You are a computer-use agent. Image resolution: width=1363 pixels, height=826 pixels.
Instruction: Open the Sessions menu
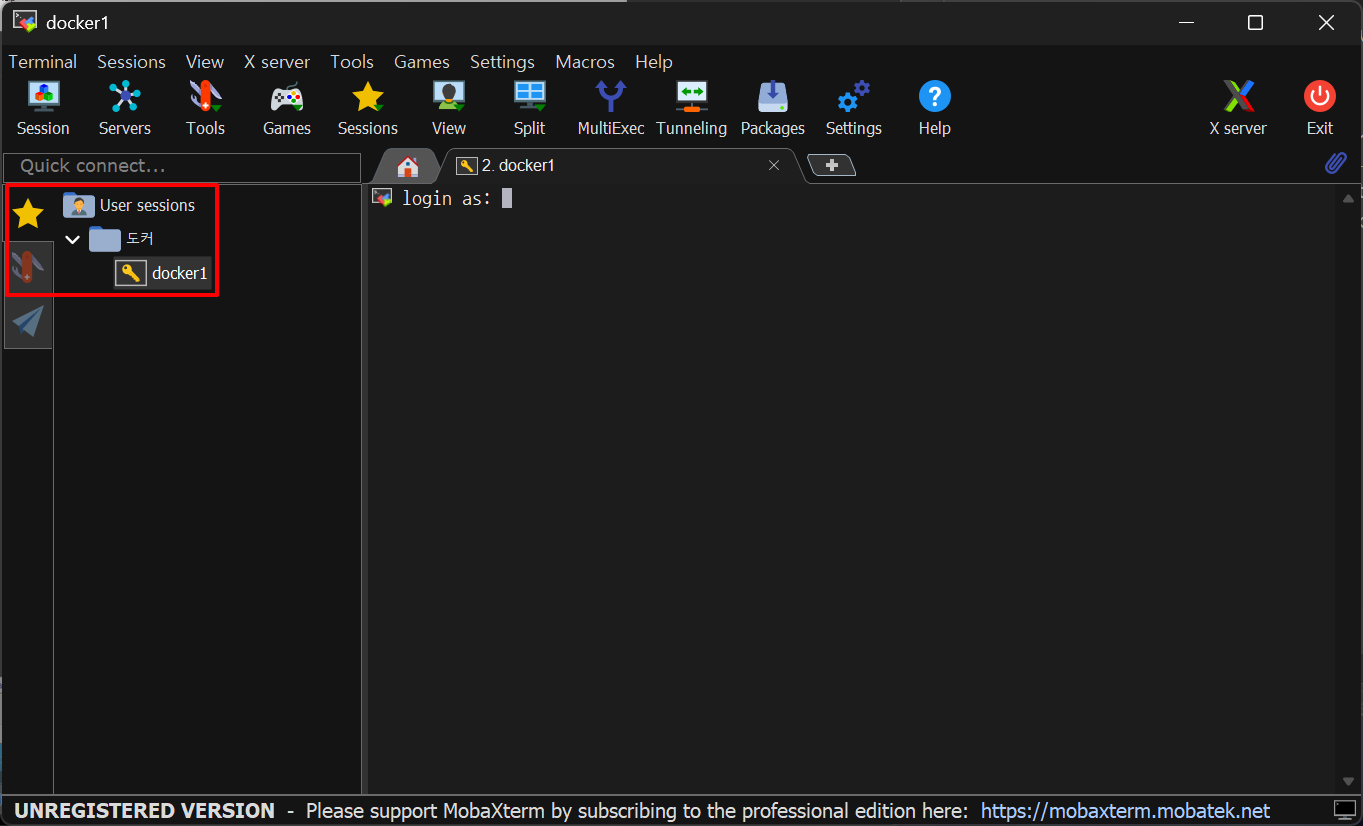pos(131,62)
